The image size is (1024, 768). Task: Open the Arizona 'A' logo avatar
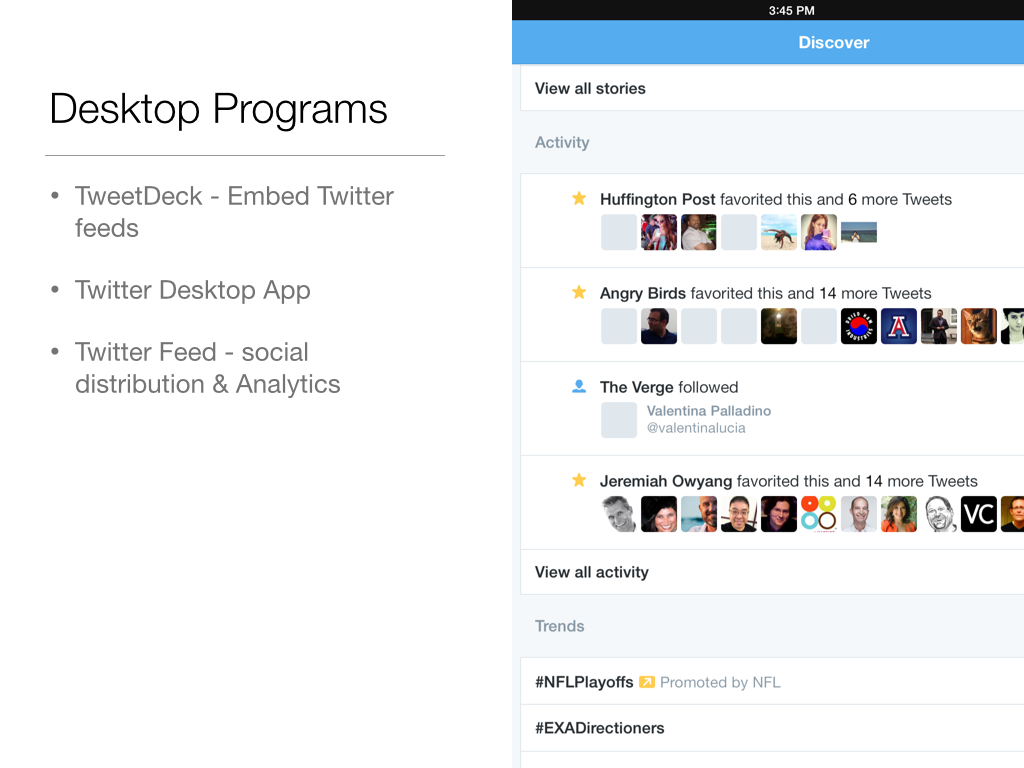(x=898, y=326)
